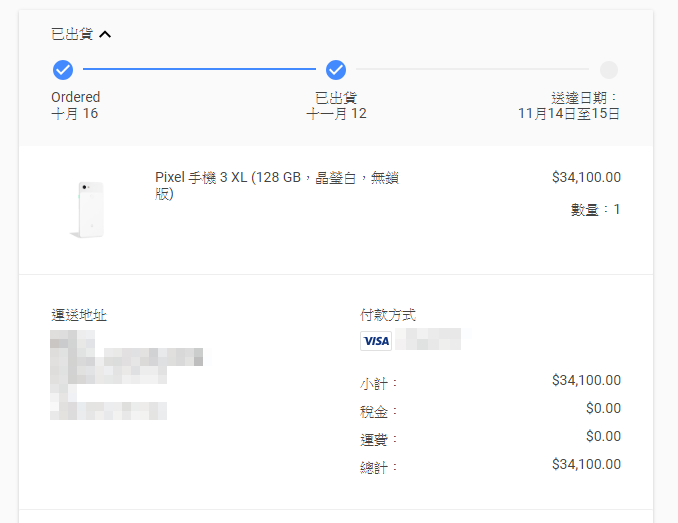Screen dimensions: 678x523
Task: Click the 付款方式 heading
Action: 388,315
